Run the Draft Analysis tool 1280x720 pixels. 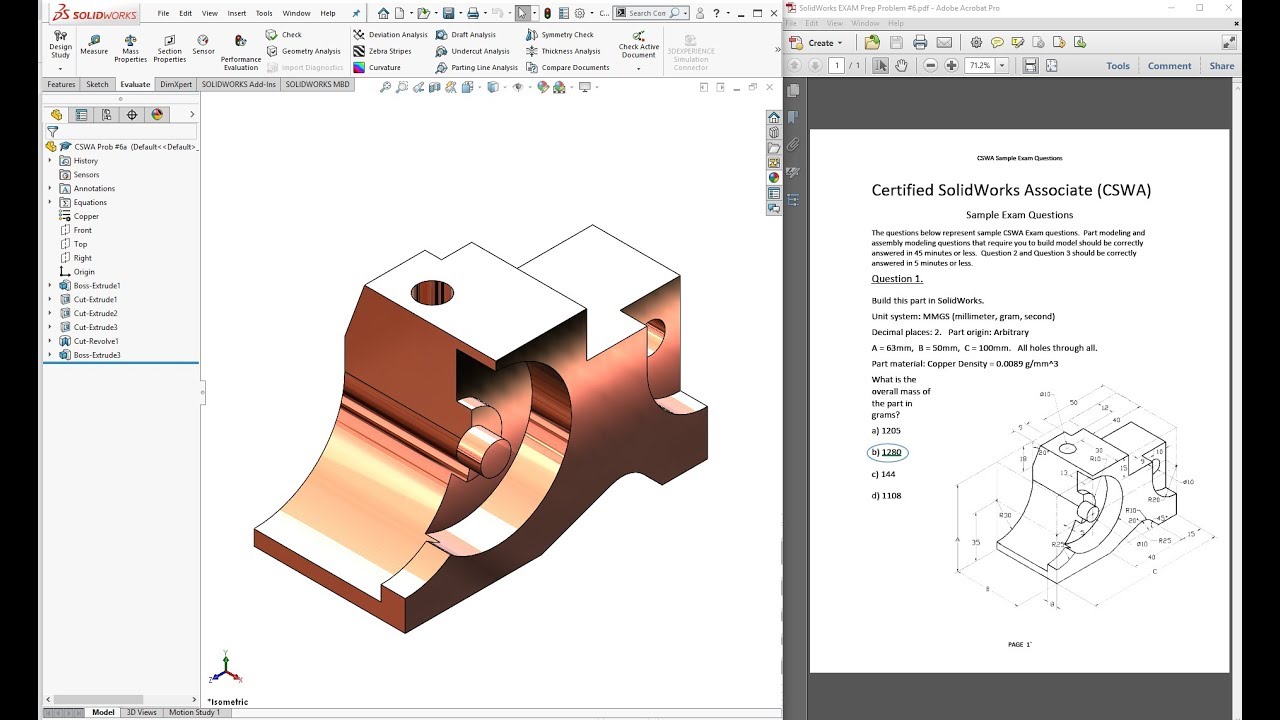pos(465,35)
